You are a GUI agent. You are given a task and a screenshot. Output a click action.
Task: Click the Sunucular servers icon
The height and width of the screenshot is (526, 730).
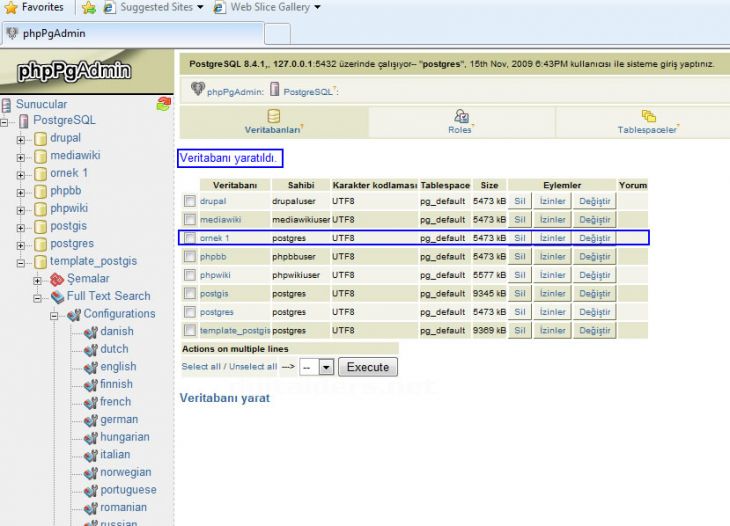[x=6, y=104]
